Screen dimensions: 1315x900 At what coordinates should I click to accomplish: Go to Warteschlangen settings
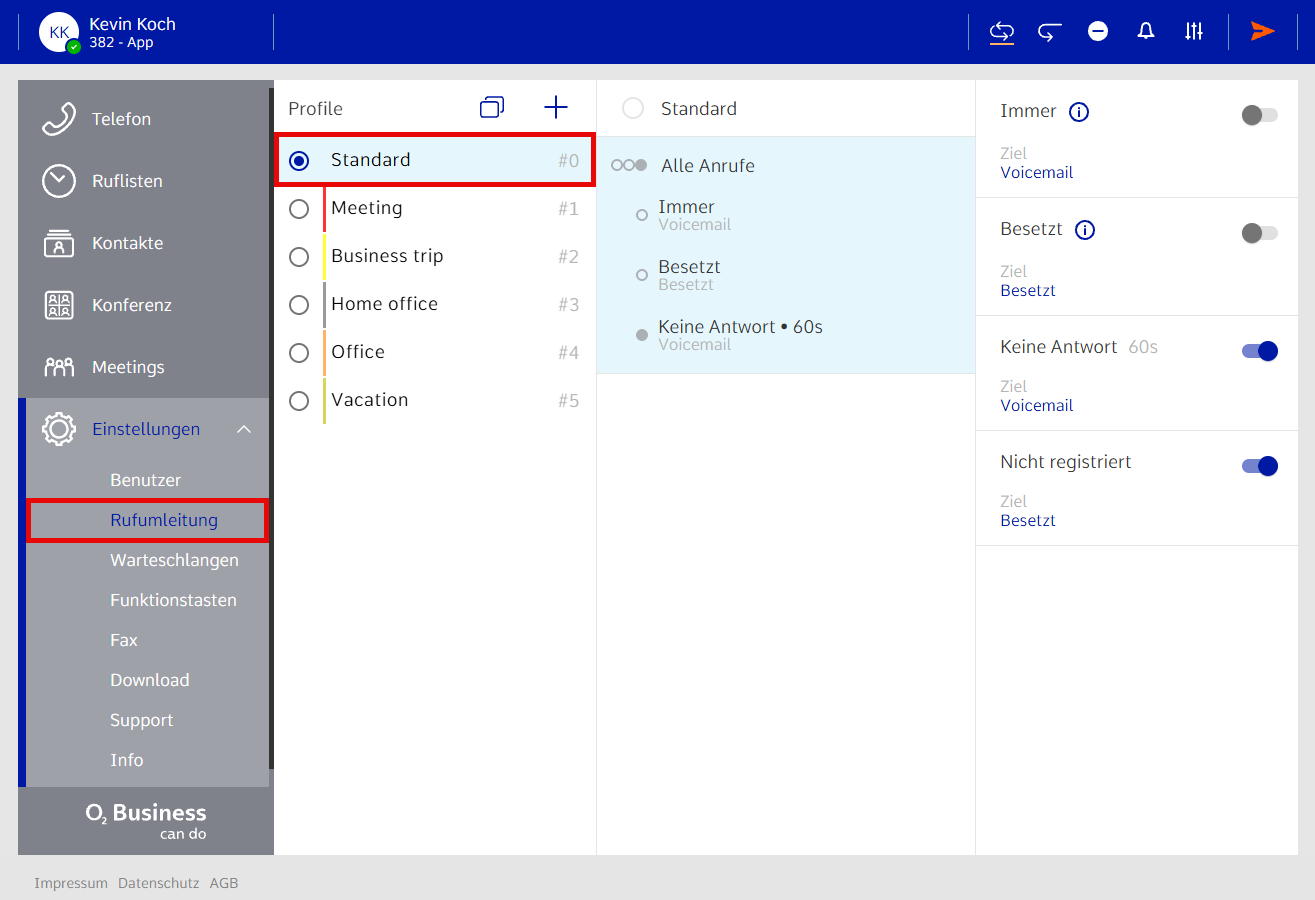point(174,560)
